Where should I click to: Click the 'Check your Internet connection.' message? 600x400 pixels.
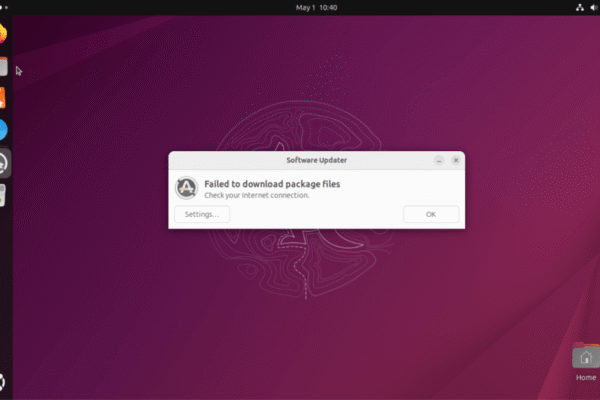[x=256, y=195]
